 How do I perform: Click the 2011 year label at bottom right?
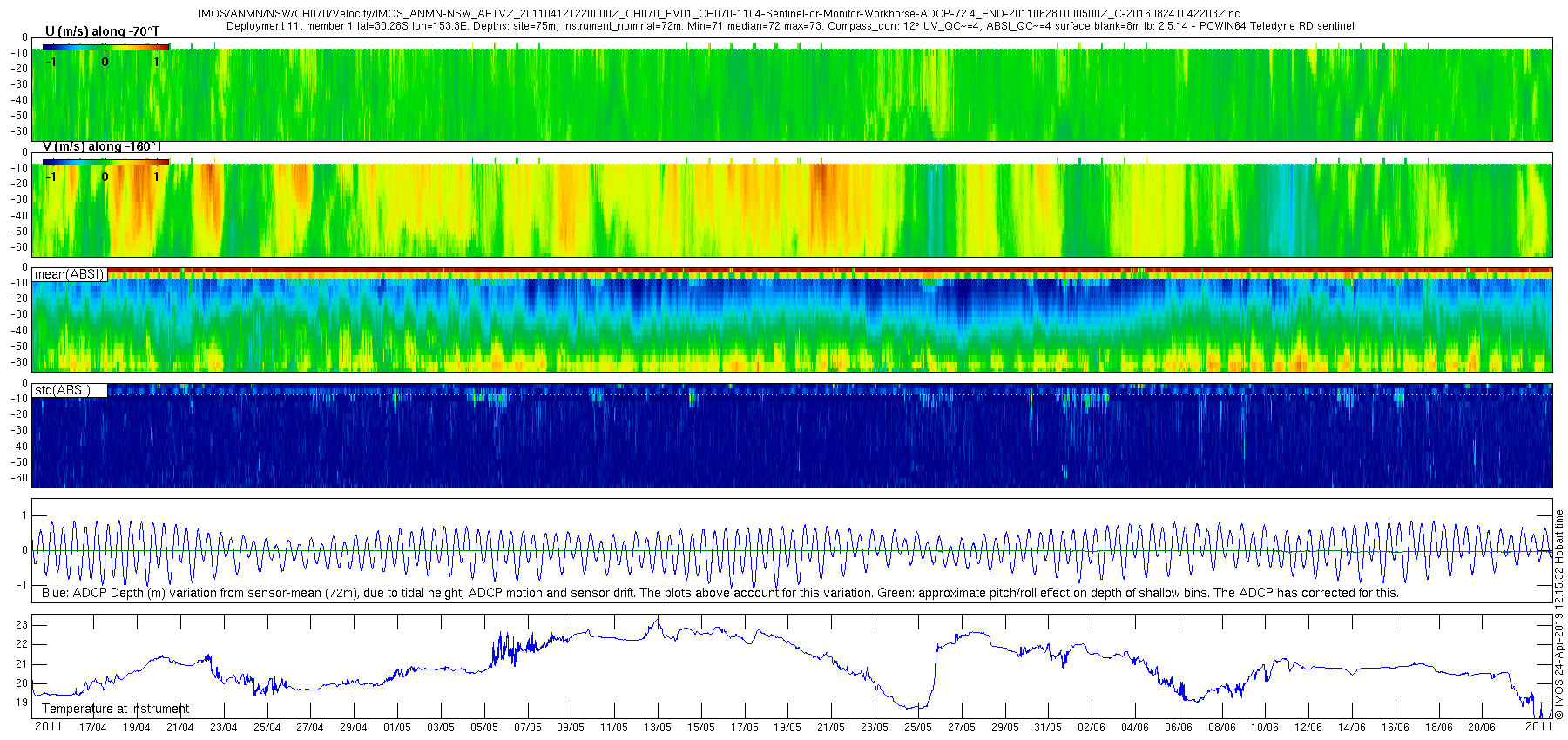click(x=1538, y=726)
